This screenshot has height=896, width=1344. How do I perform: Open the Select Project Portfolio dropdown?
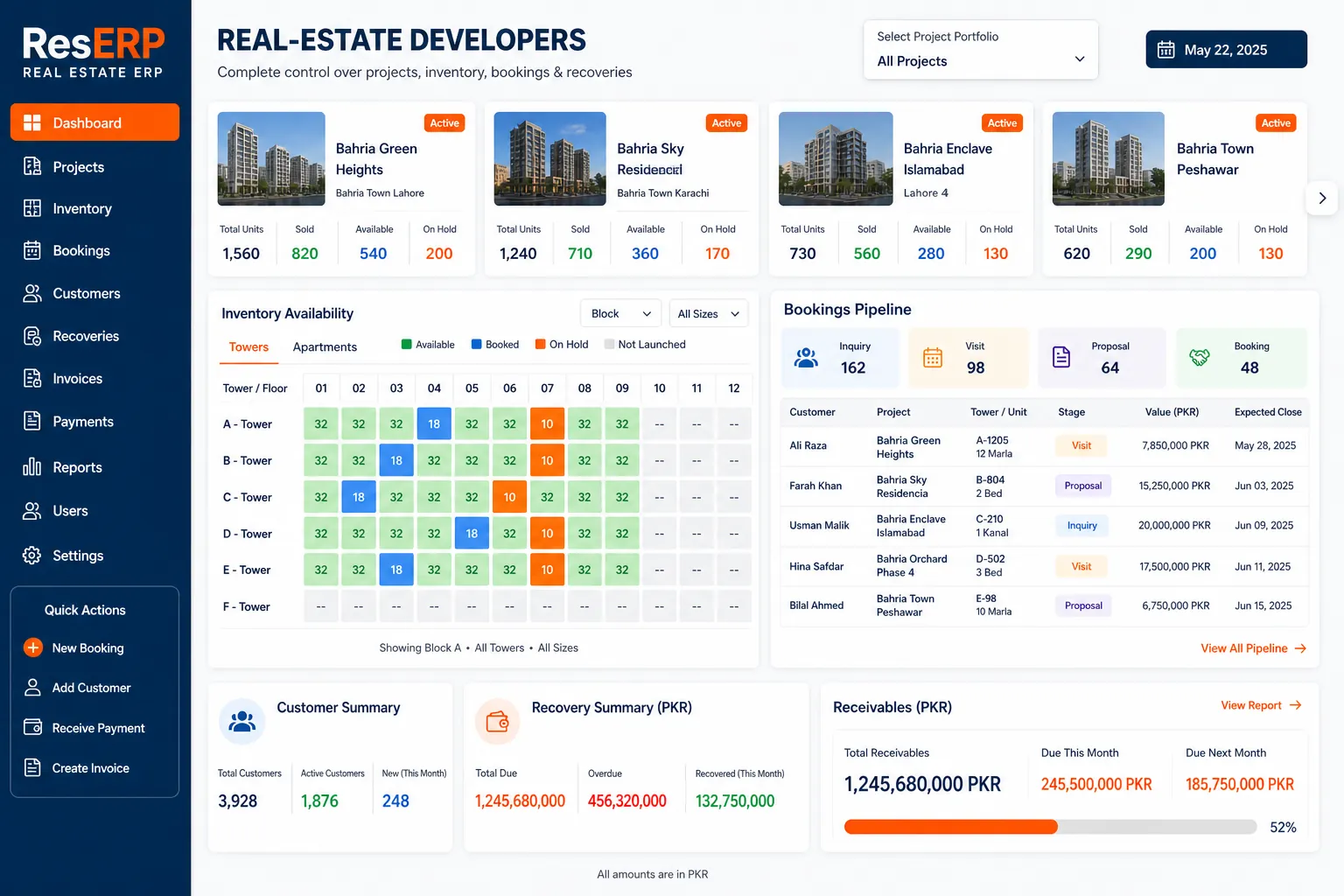(x=981, y=50)
